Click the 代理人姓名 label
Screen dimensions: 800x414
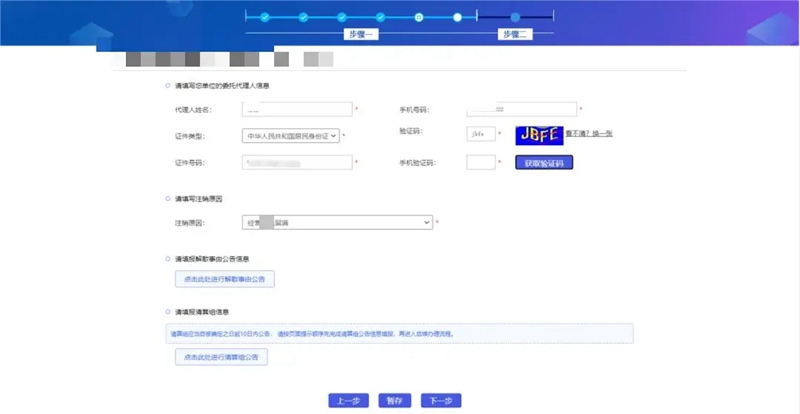tap(193, 110)
